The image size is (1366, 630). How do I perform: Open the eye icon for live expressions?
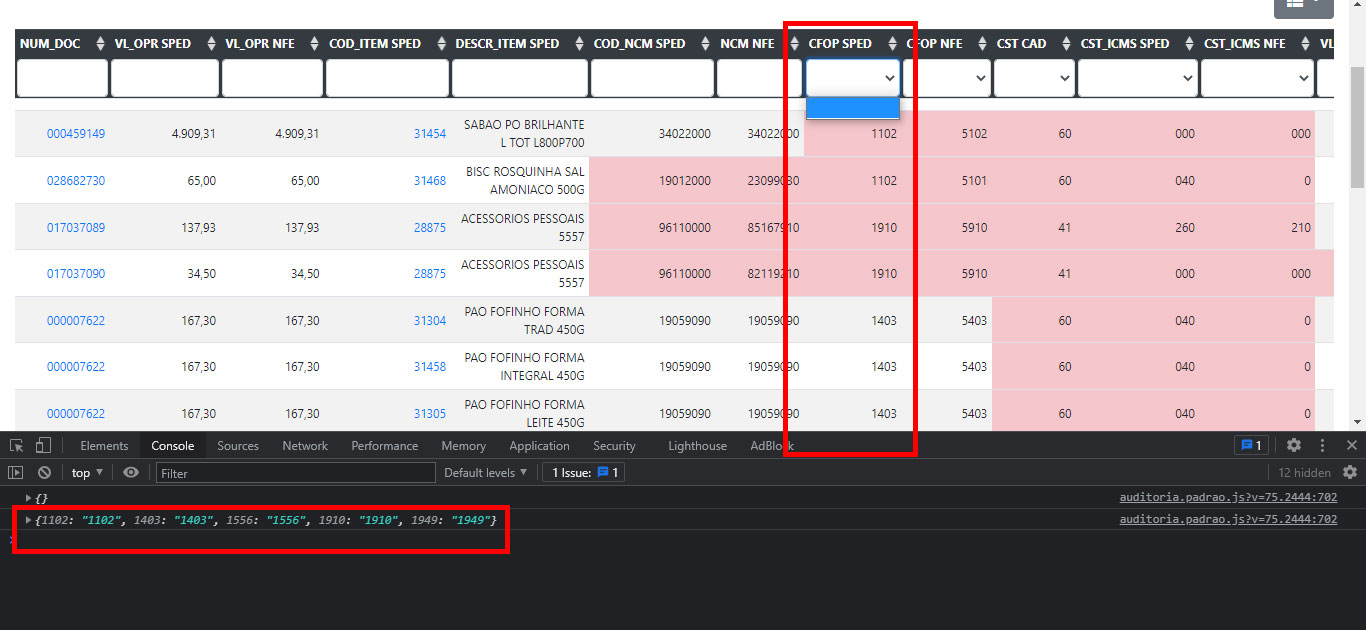[x=129, y=472]
